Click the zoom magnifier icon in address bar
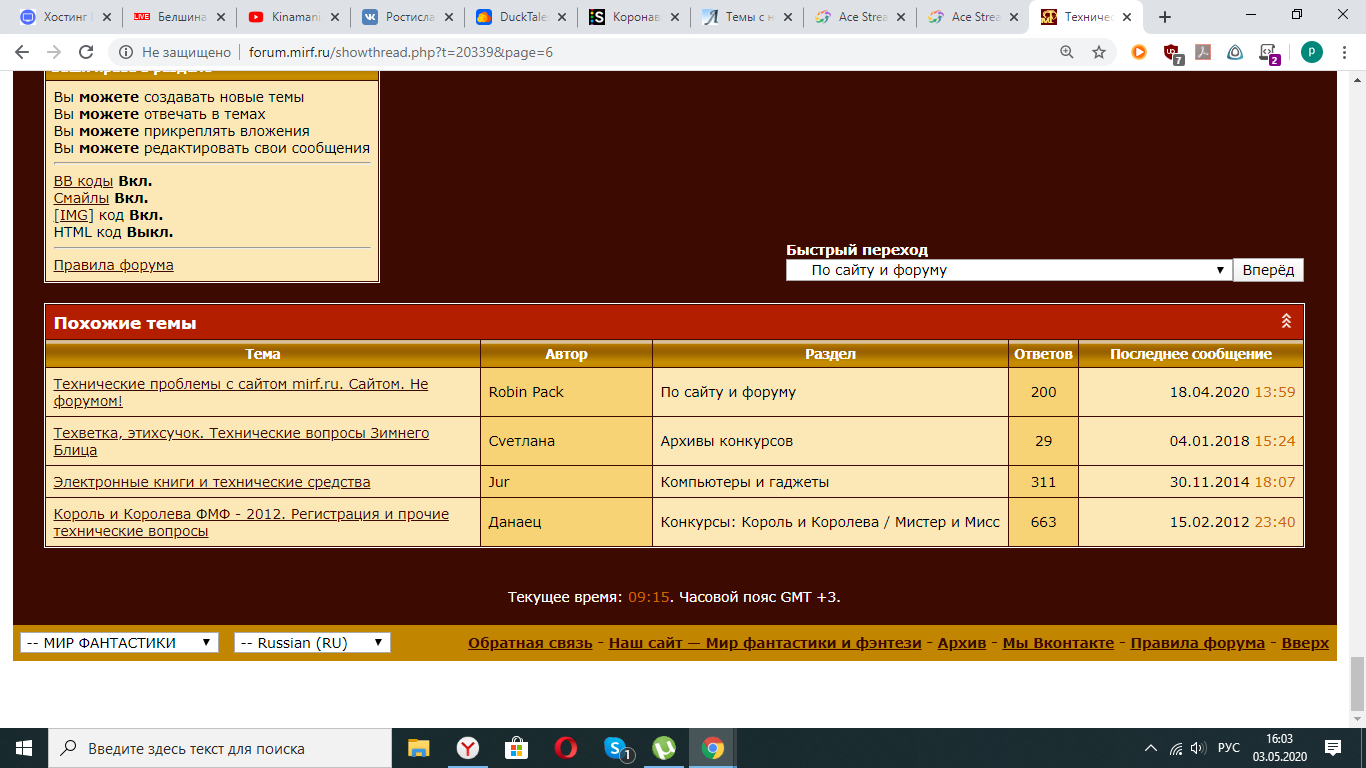 pyautogui.click(x=1067, y=52)
